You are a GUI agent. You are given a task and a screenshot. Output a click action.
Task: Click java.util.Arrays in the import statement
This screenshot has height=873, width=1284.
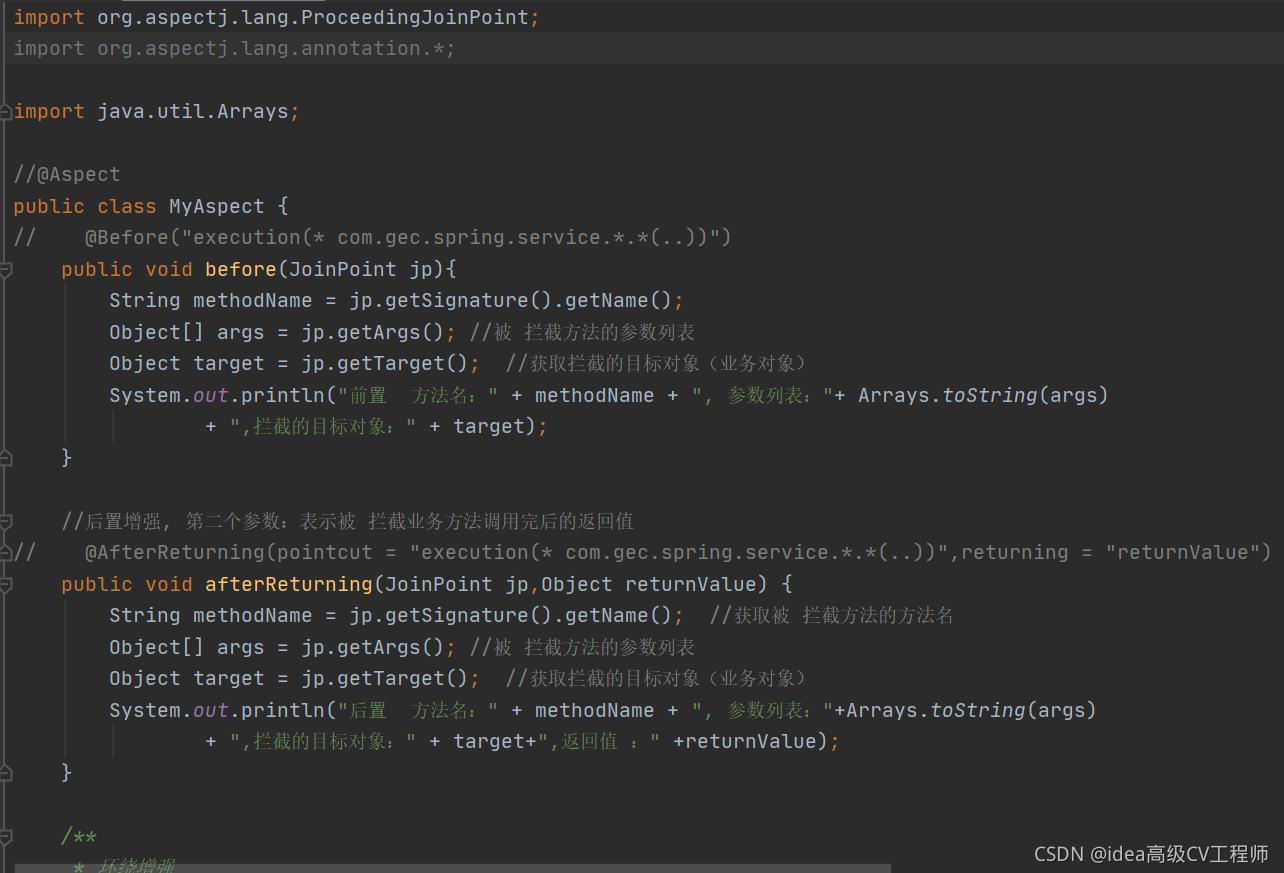coord(193,111)
